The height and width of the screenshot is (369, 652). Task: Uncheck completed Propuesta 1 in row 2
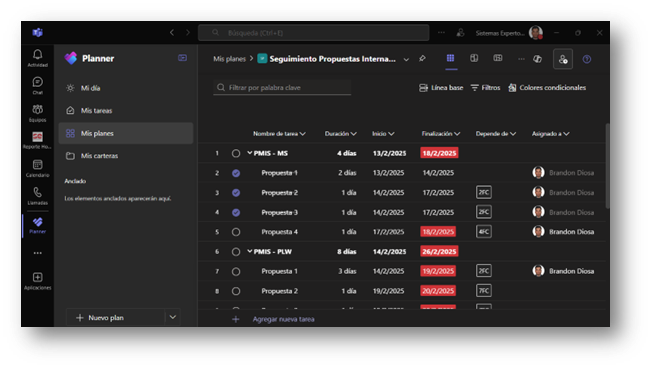(x=236, y=173)
